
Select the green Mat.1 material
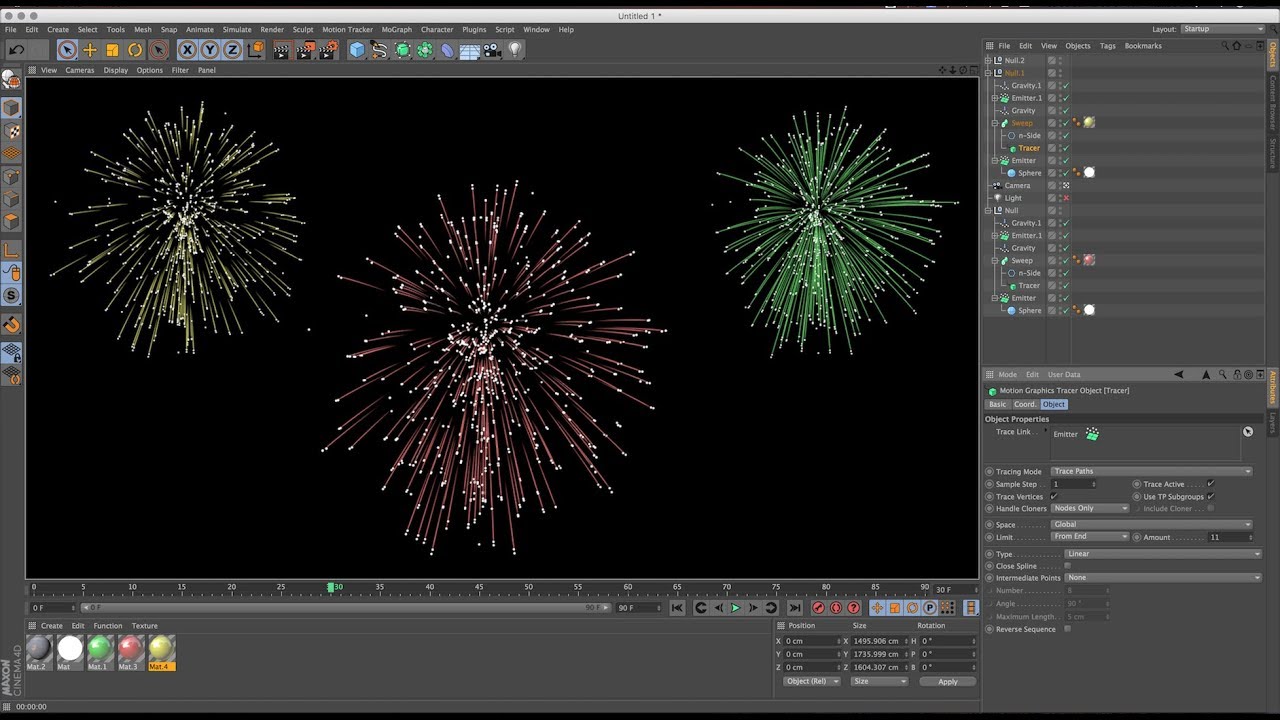click(99, 652)
